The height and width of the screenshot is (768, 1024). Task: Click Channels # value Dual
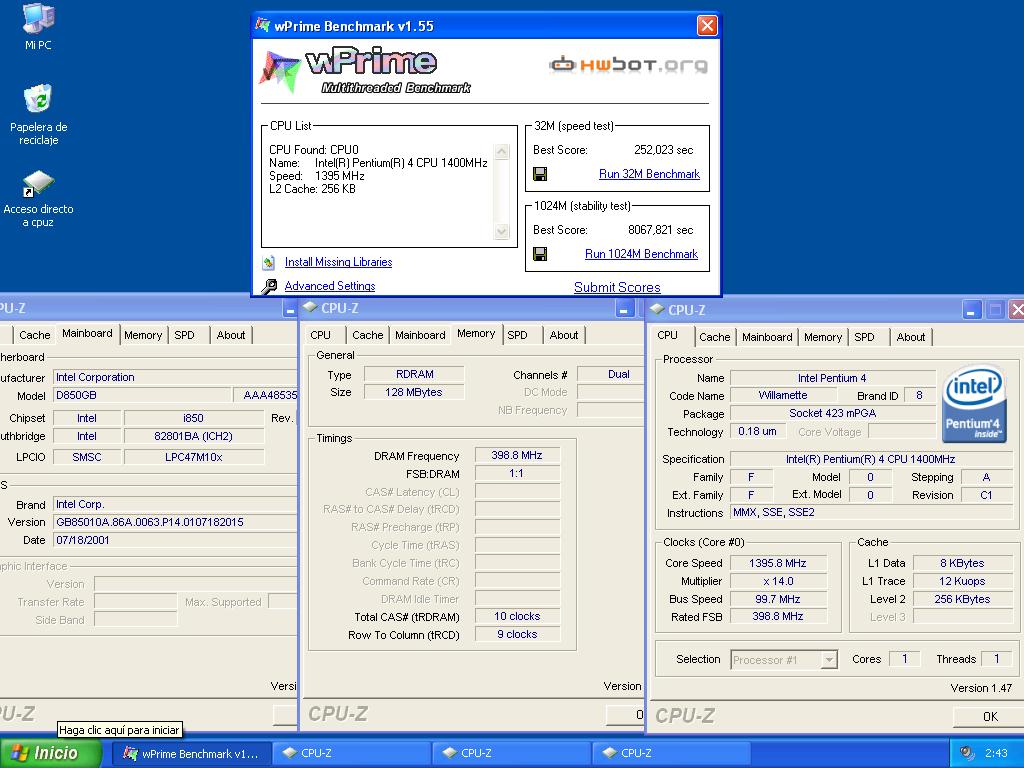click(x=611, y=374)
